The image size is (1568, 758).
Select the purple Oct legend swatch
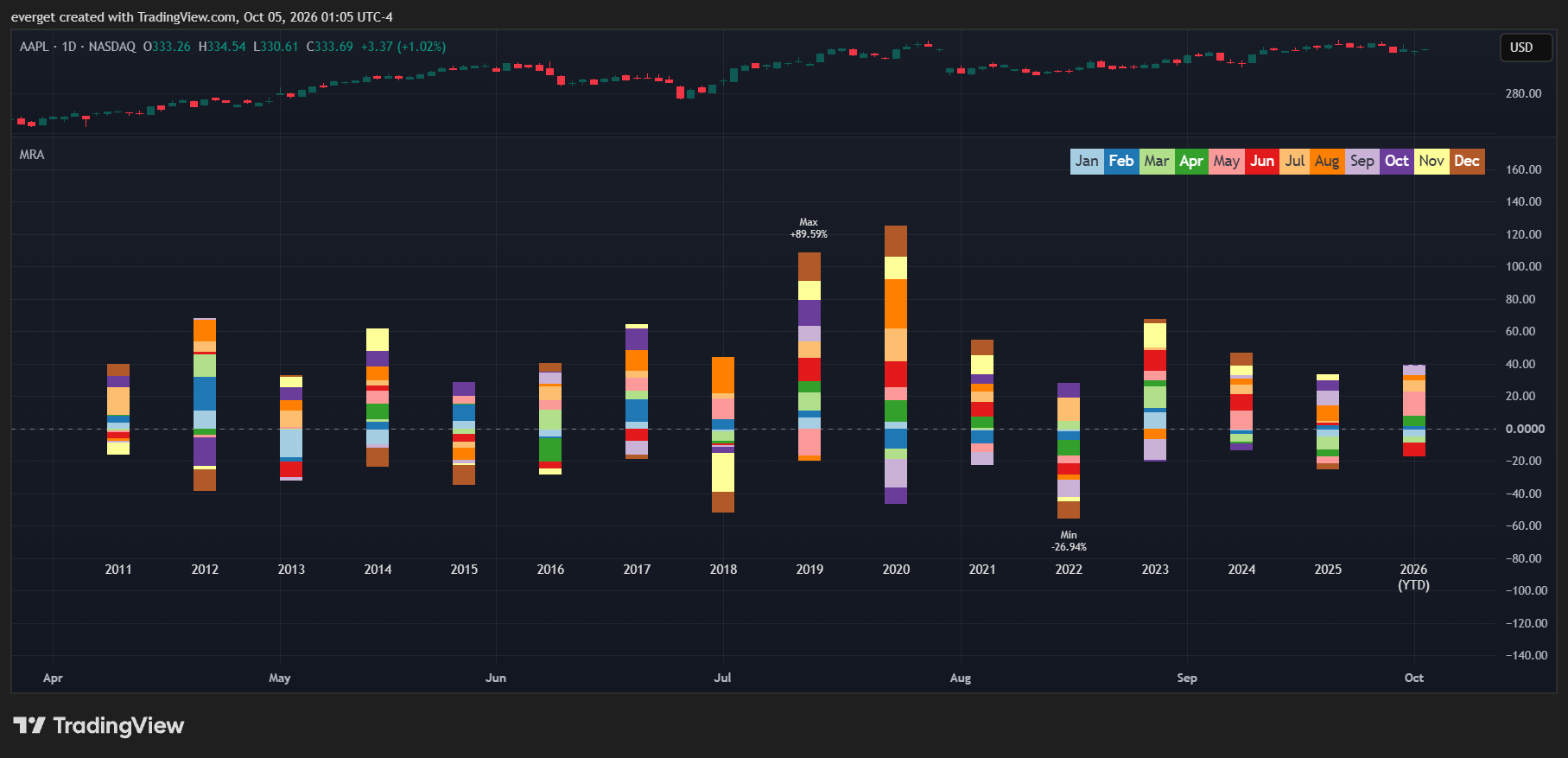click(1397, 161)
